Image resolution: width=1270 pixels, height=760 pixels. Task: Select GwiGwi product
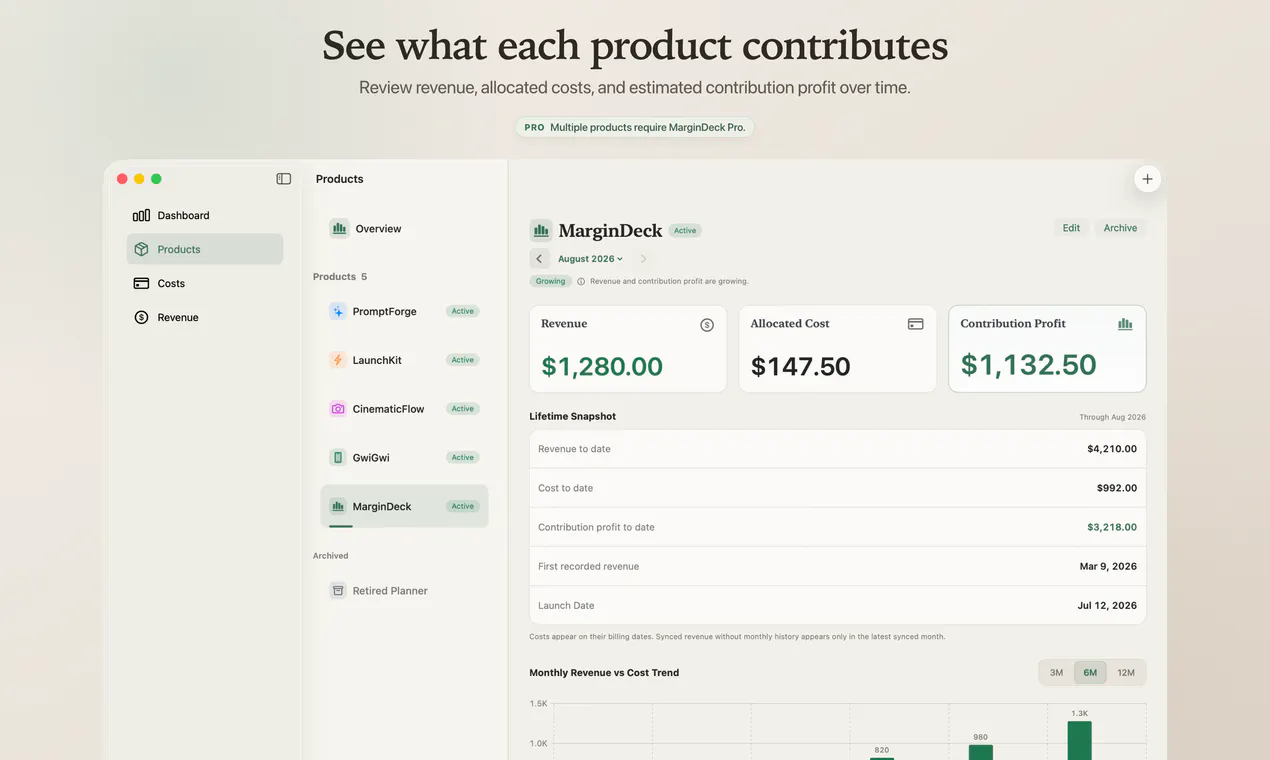(x=404, y=457)
